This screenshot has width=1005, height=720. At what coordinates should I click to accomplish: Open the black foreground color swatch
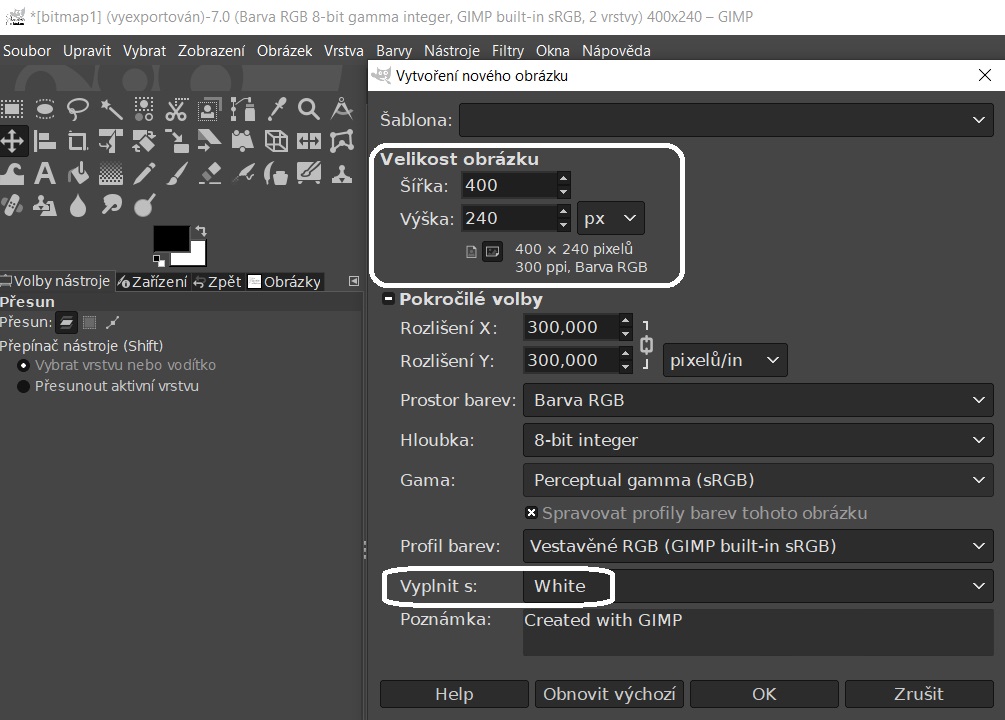point(169,237)
